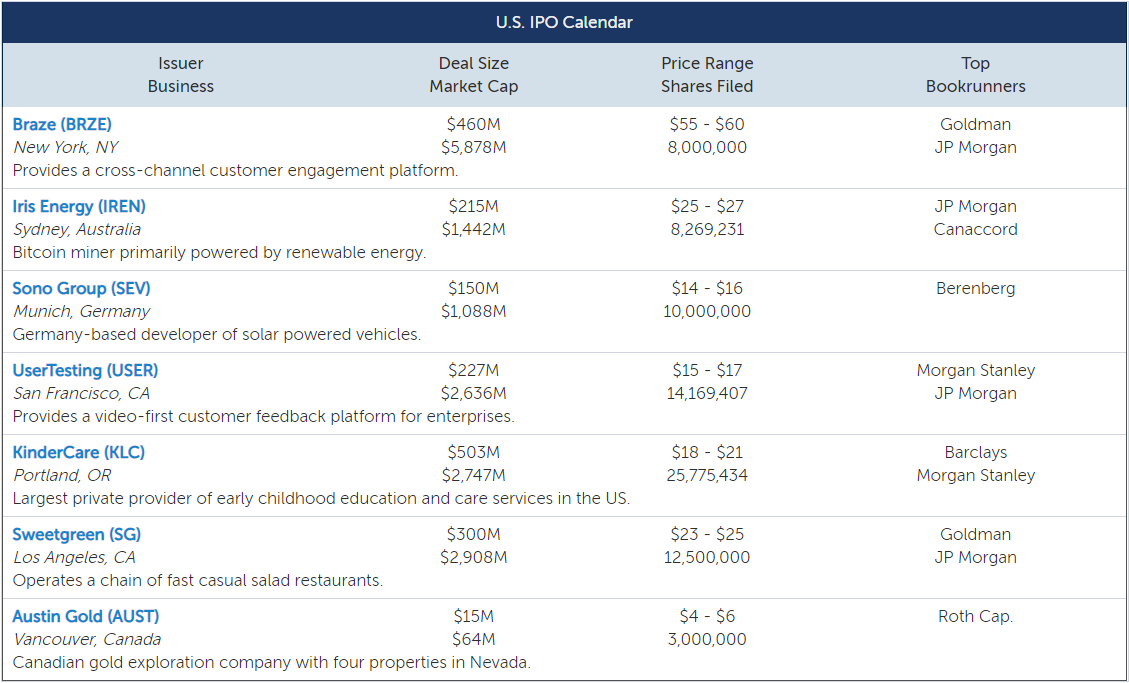Select the $2,908M market cap value

click(474, 558)
